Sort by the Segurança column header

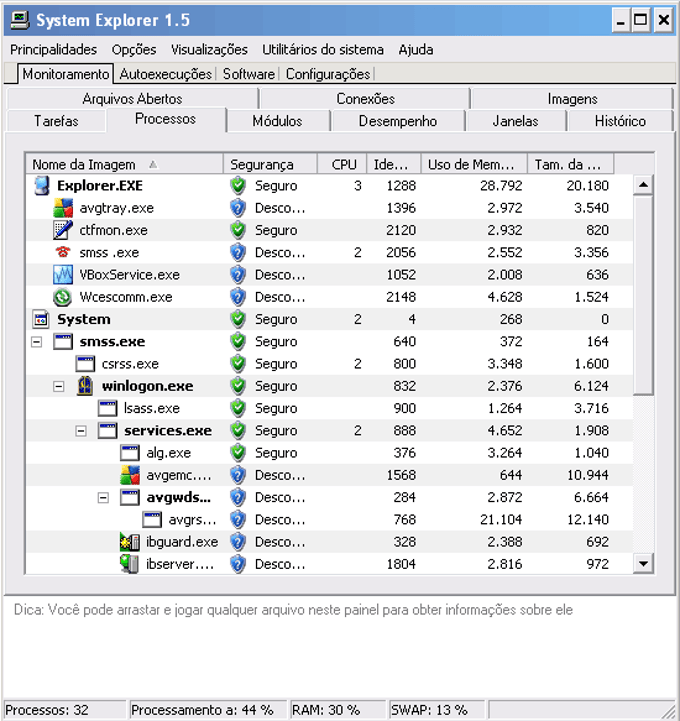[x=270, y=164]
